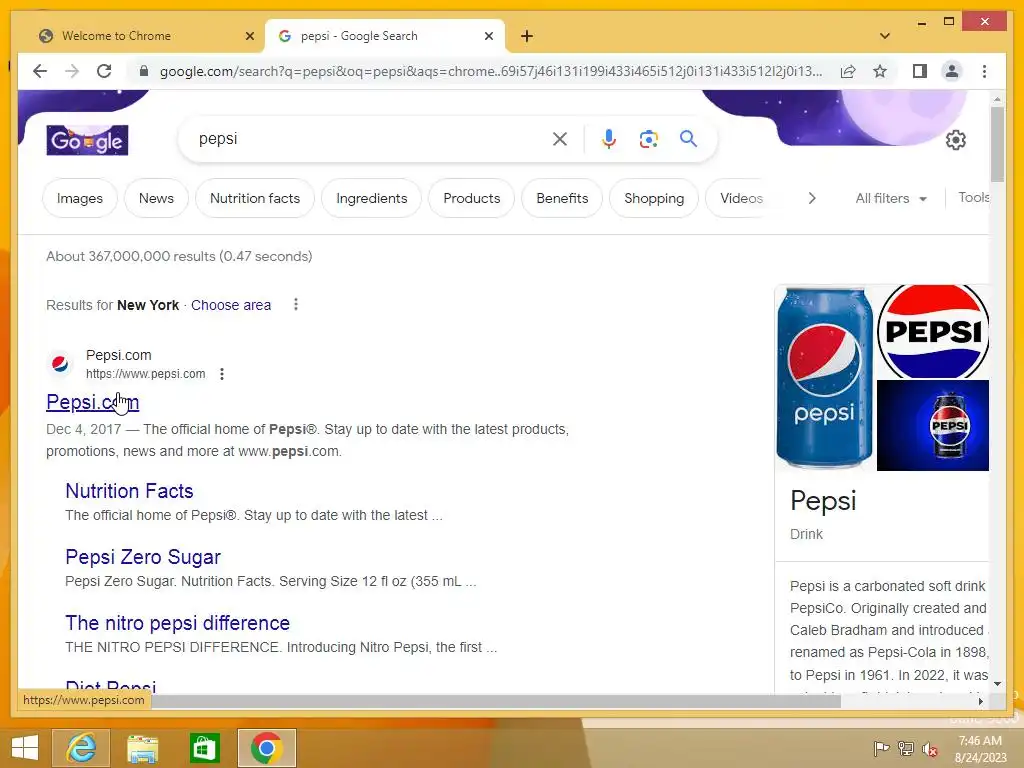
Task: Open the taskbar clock showing 7:46 AM
Action: tap(980, 748)
